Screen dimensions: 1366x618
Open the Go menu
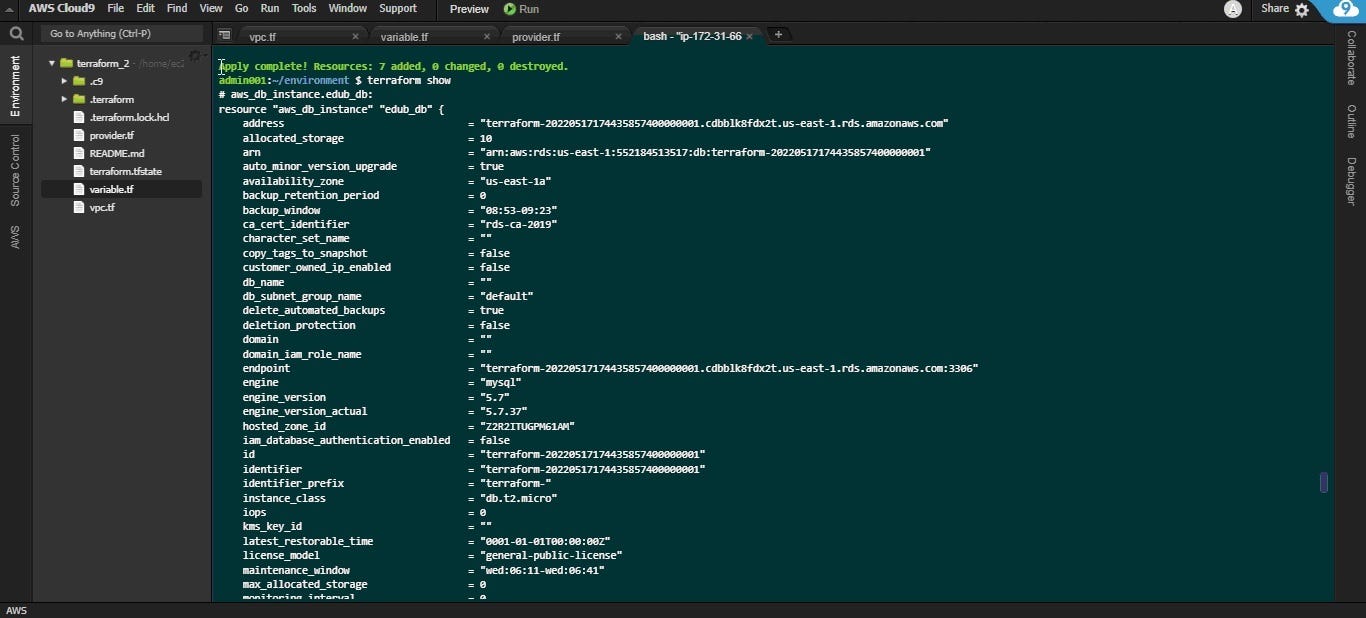(x=242, y=8)
